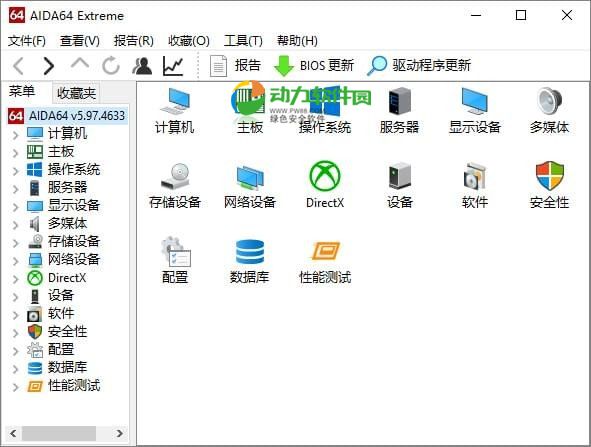
Task: Select 设备 in the tree
Action: pyautogui.click(x=60, y=295)
